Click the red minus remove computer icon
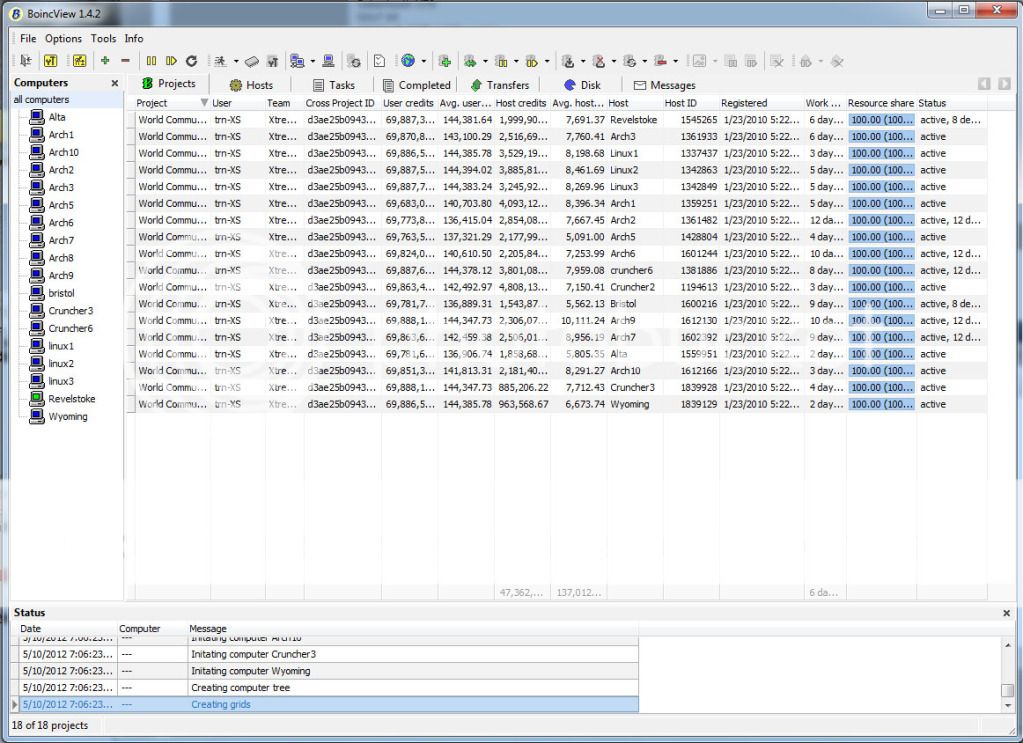This screenshot has height=743, width=1023. 125,61
